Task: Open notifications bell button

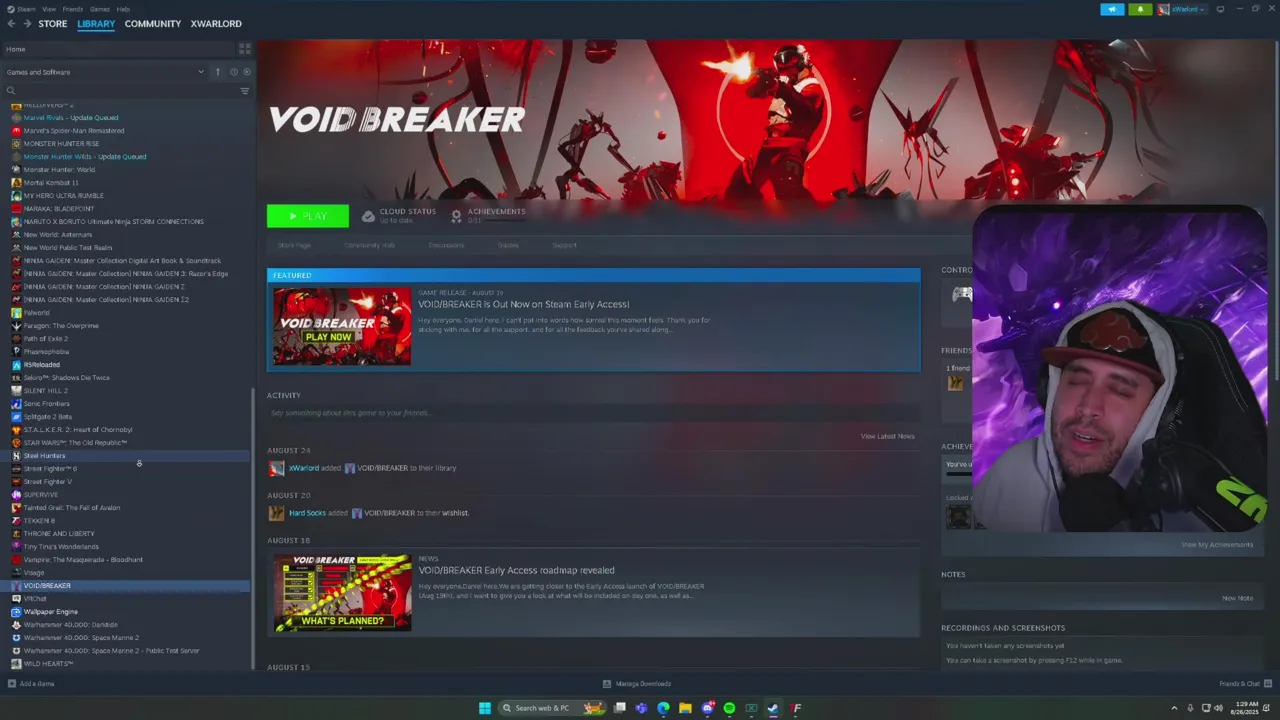Action: click(x=1140, y=9)
